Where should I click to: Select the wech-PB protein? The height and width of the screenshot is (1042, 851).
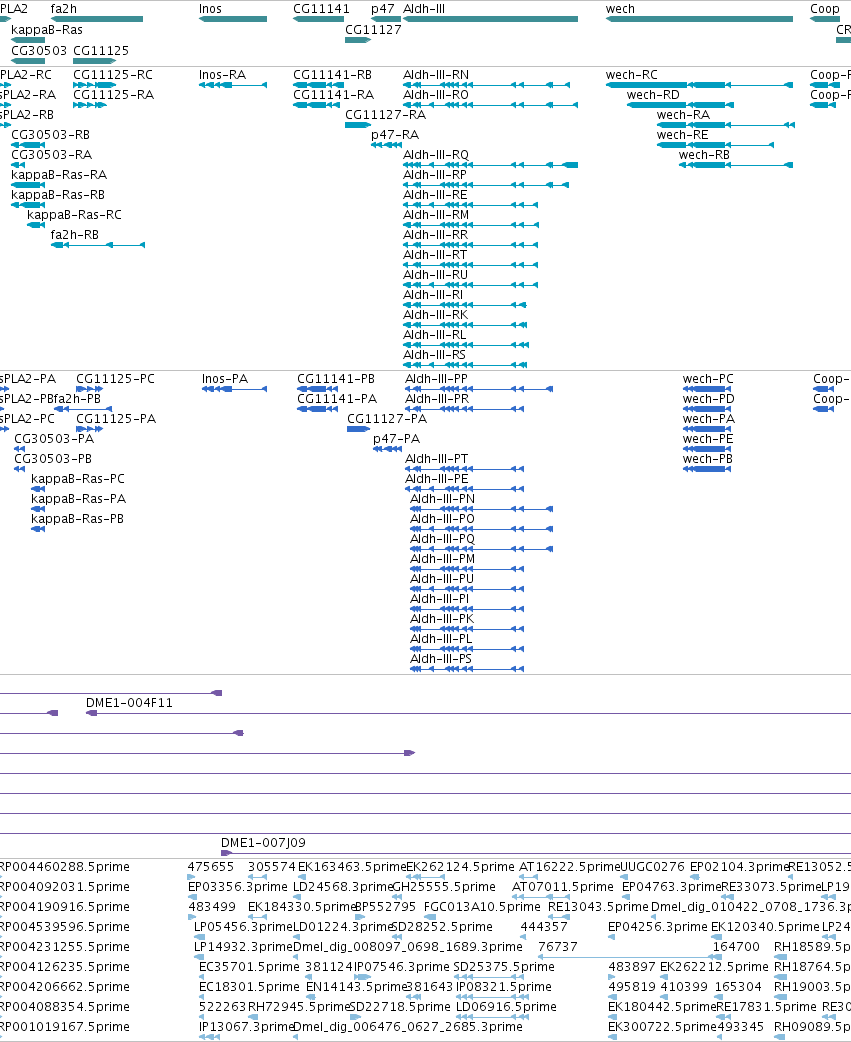tap(708, 459)
